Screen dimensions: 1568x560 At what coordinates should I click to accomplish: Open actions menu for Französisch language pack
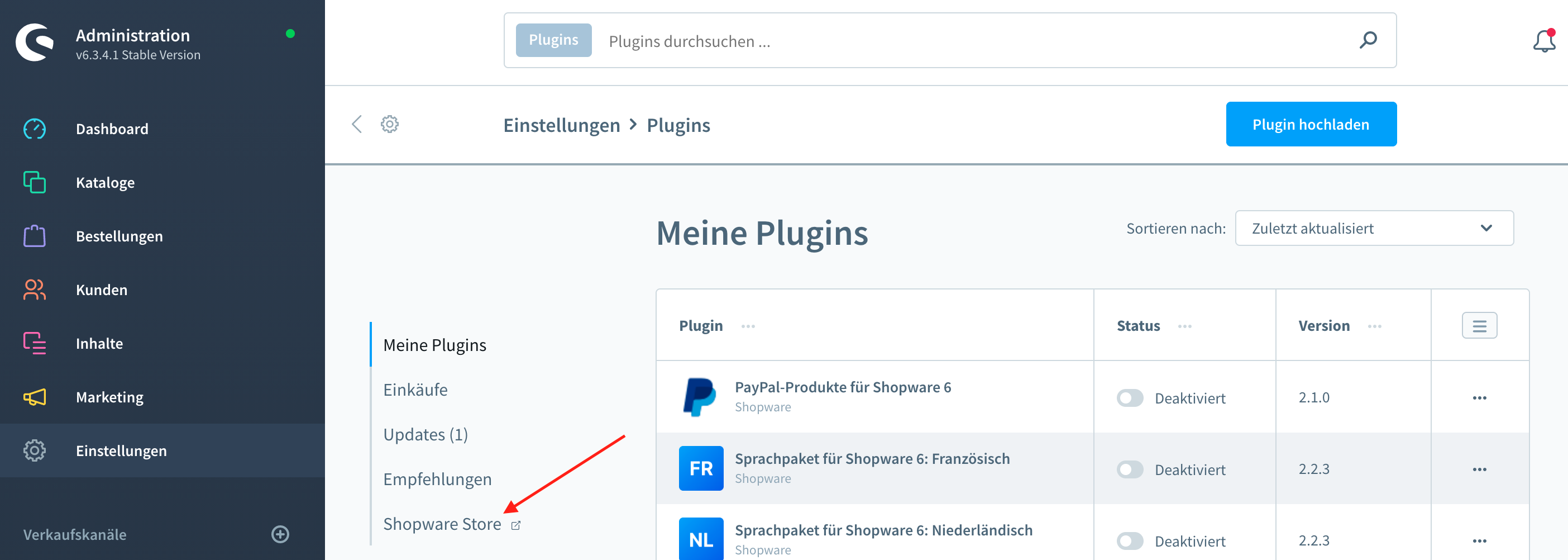pos(1479,469)
